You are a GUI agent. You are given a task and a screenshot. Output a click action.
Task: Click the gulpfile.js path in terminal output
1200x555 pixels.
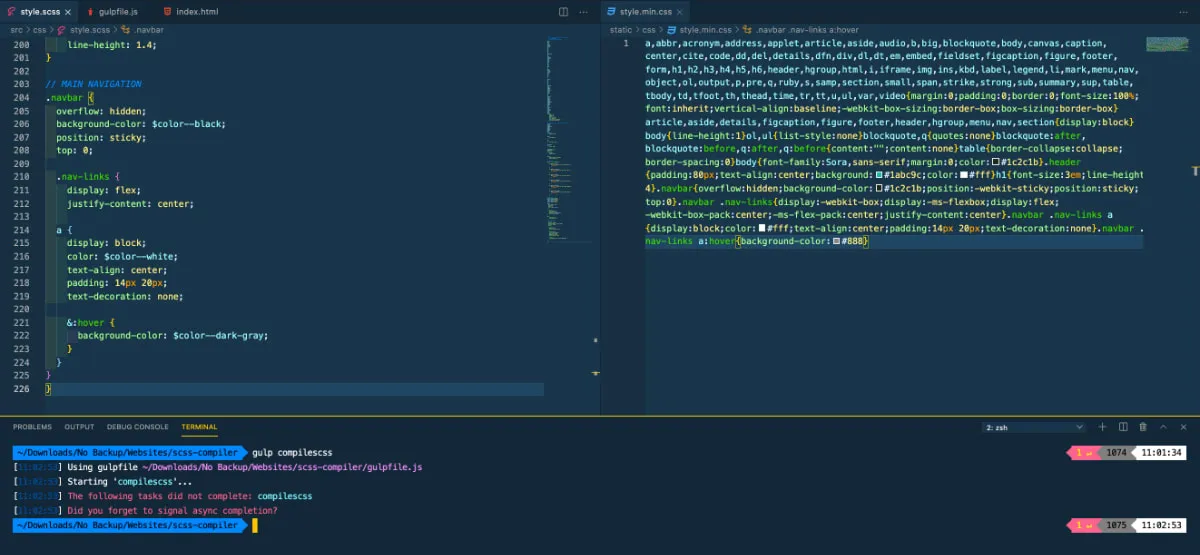pyautogui.click(x=281, y=467)
